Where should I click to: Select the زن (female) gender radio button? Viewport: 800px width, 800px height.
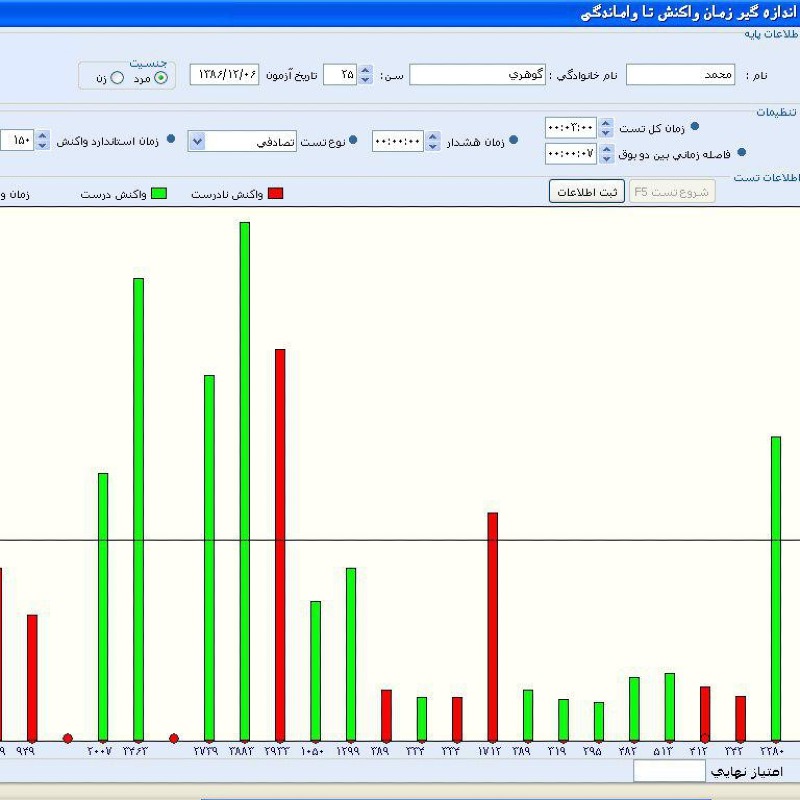pos(116,78)
